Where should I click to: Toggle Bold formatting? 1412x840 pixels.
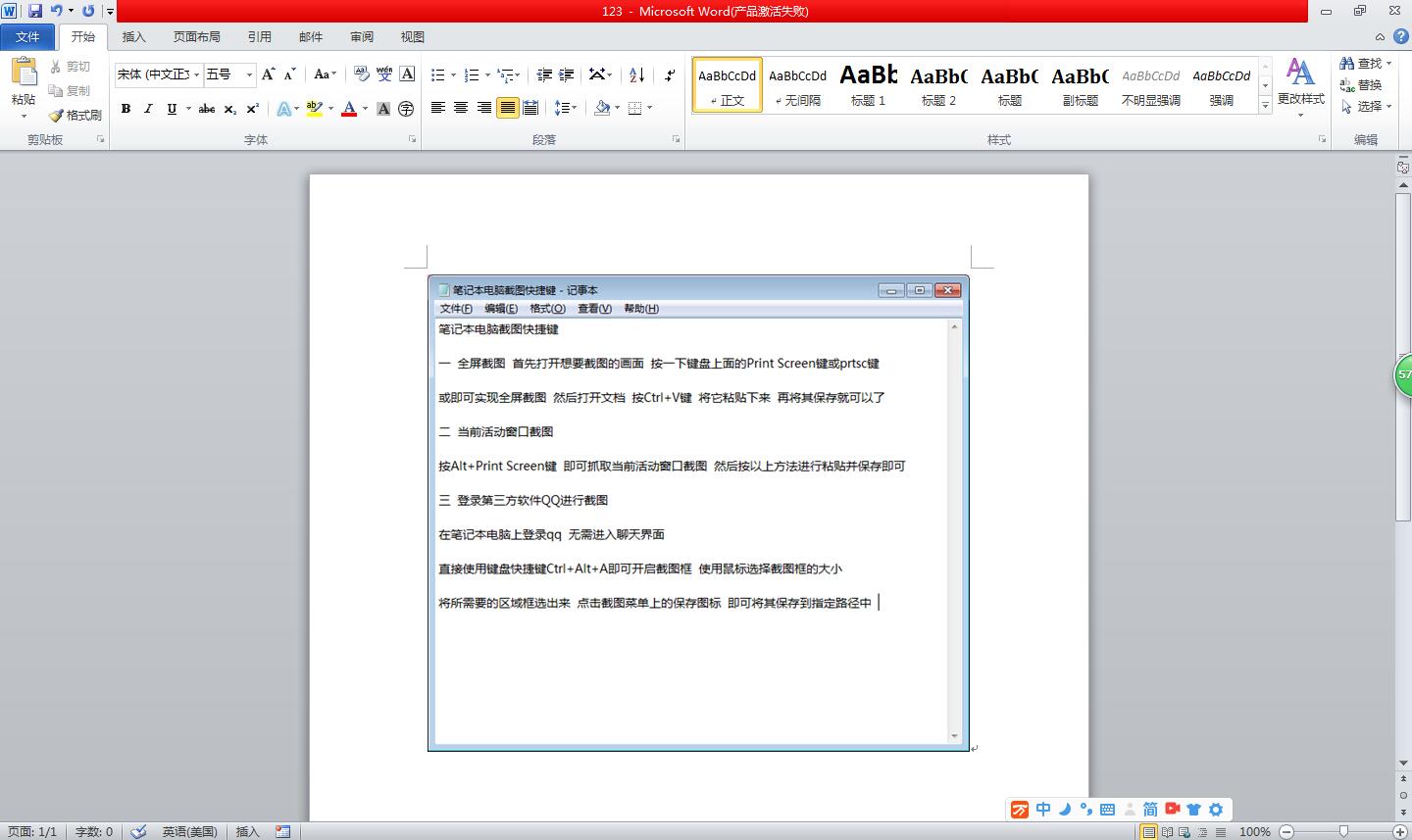126,109
